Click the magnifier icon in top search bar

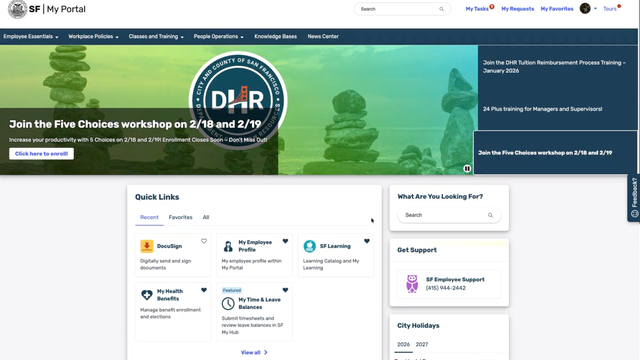[441, 9]
